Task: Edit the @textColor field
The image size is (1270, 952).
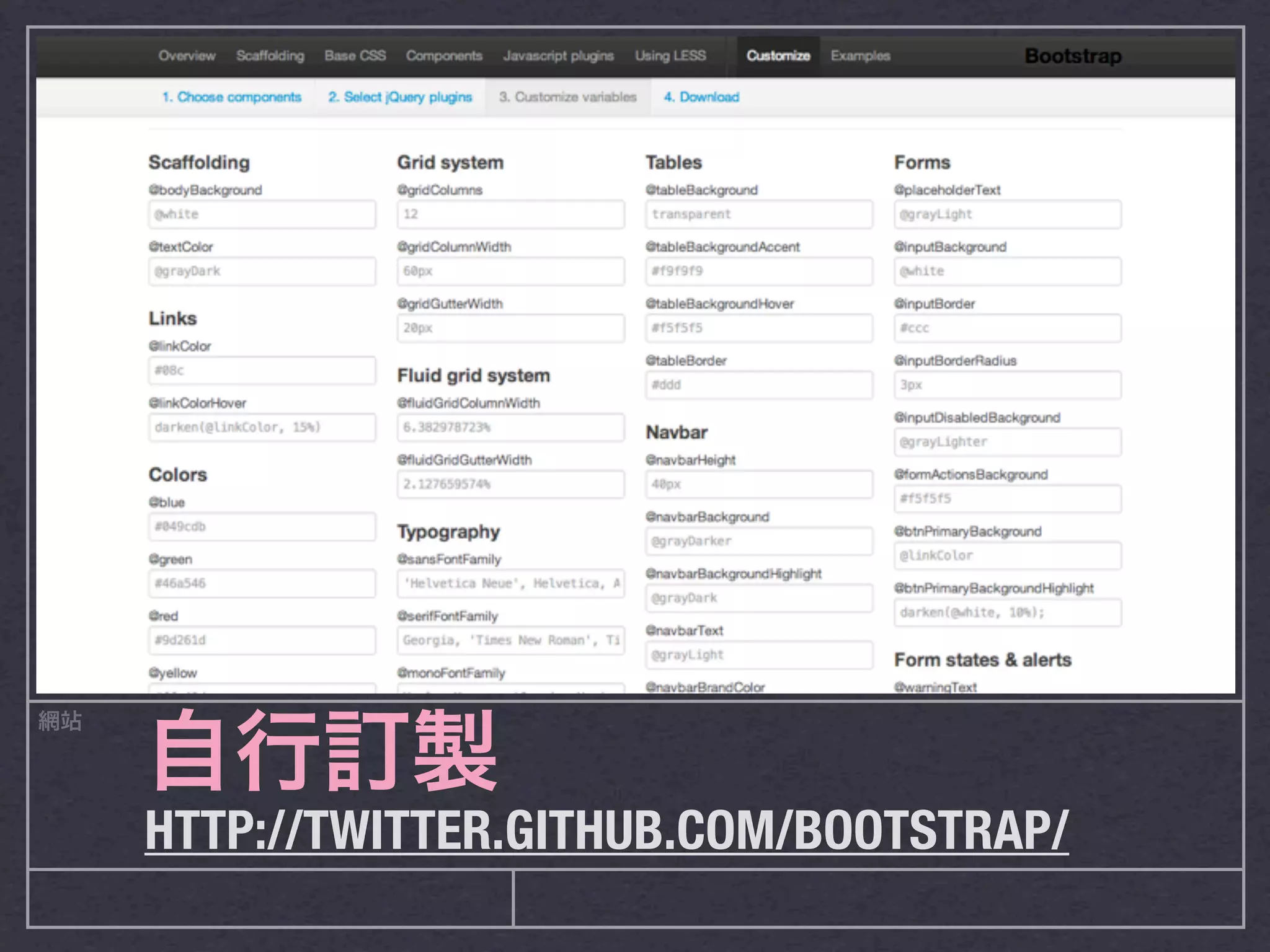Action: coord(262,271)
